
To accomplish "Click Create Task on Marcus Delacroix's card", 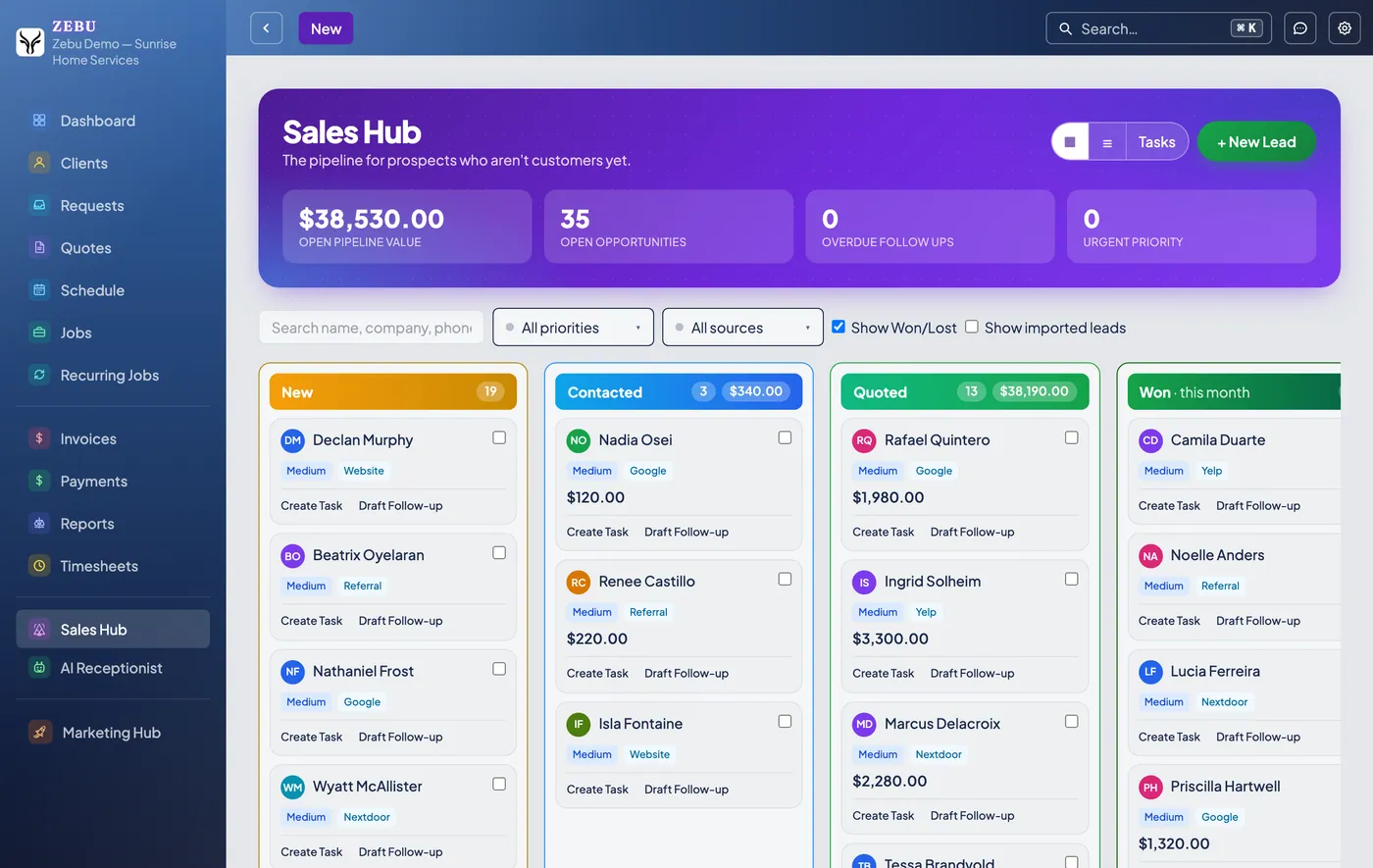I will [x=883, y=816].
